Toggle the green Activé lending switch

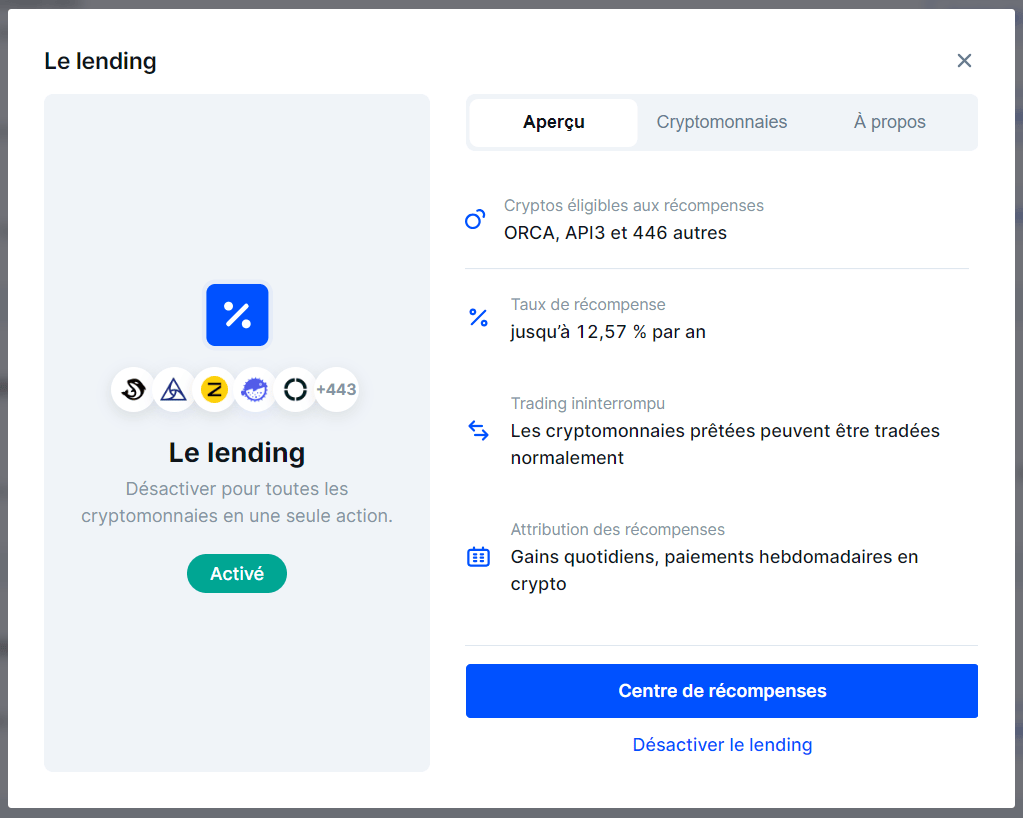(x=236, y=573)
